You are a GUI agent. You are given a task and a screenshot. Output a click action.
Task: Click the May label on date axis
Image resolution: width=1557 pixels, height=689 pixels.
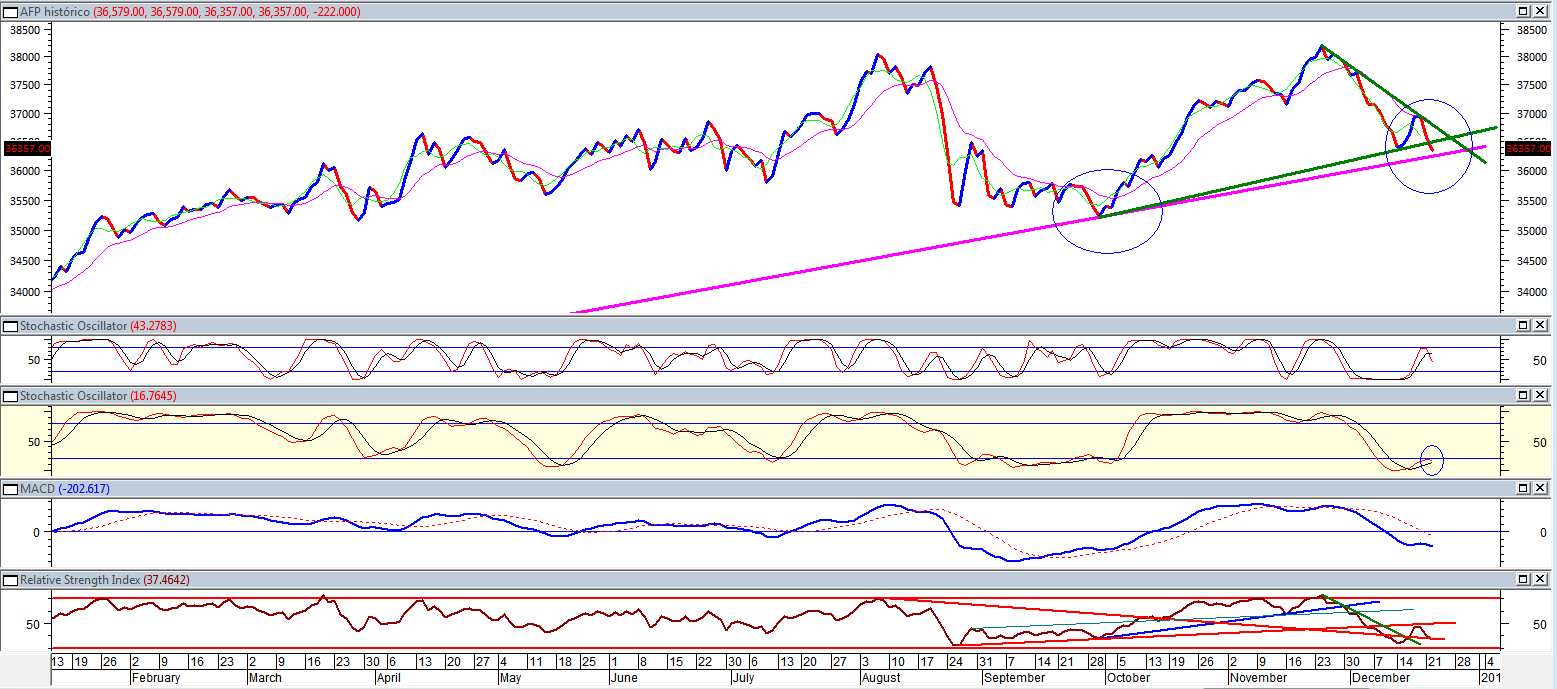pos(511,677)
